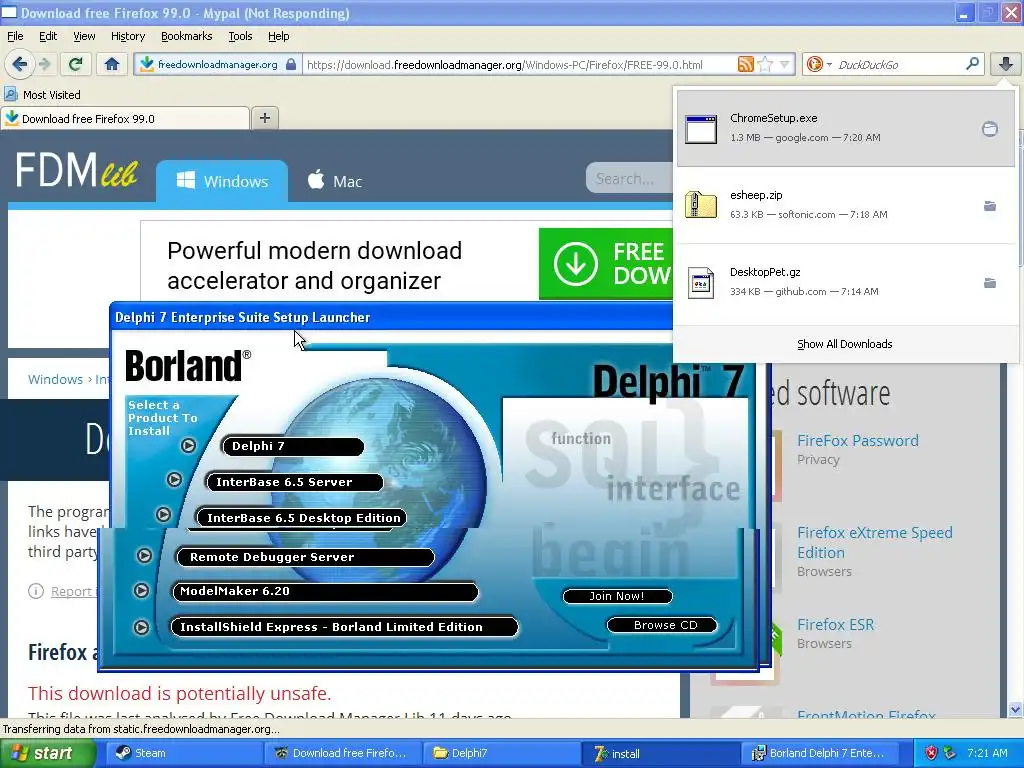Switch to Steam in the taskbar
This screenshot has height=768, width=1024.
tap(184, 753)
